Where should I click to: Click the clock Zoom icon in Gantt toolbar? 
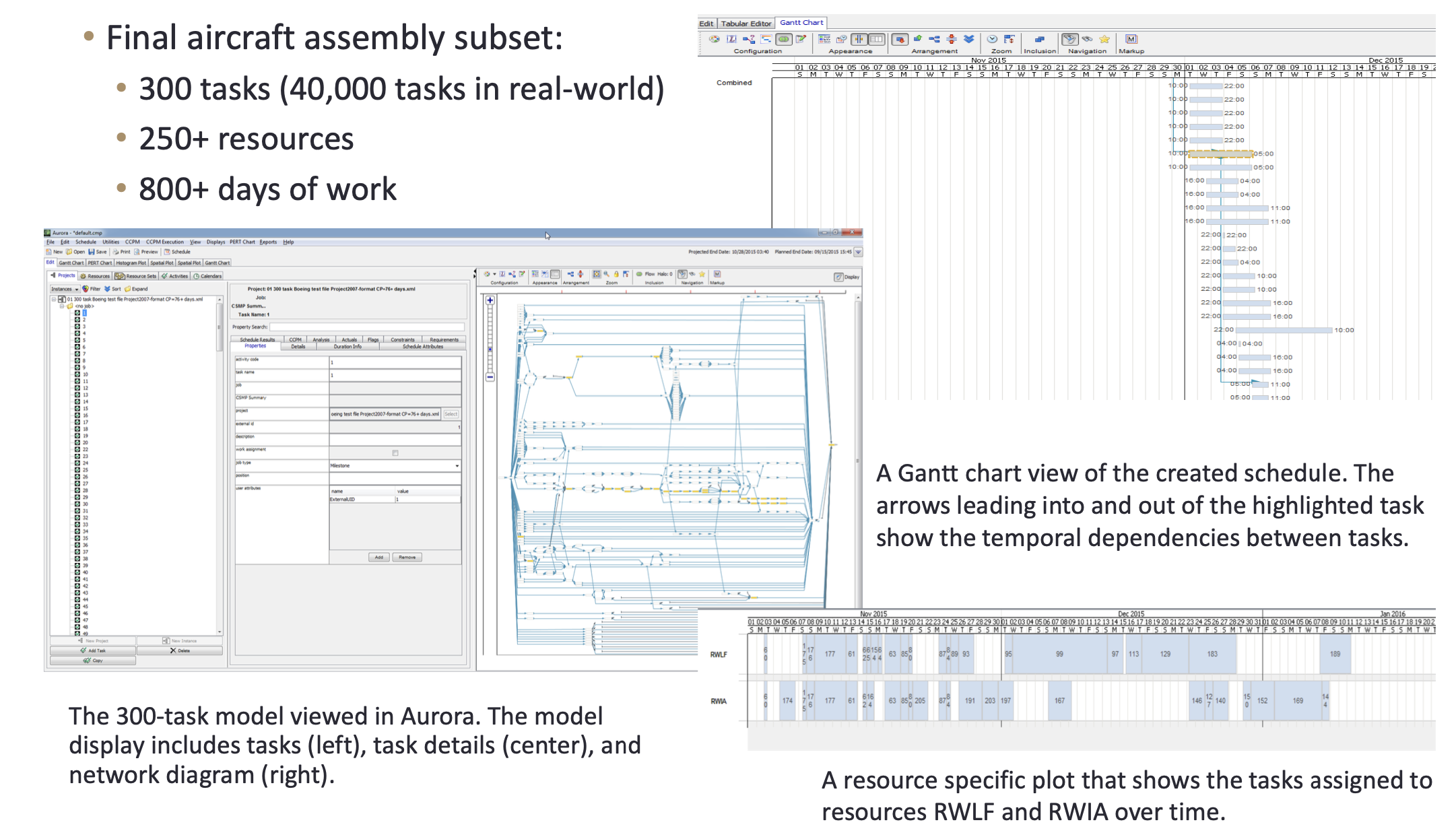coord(992,39)
